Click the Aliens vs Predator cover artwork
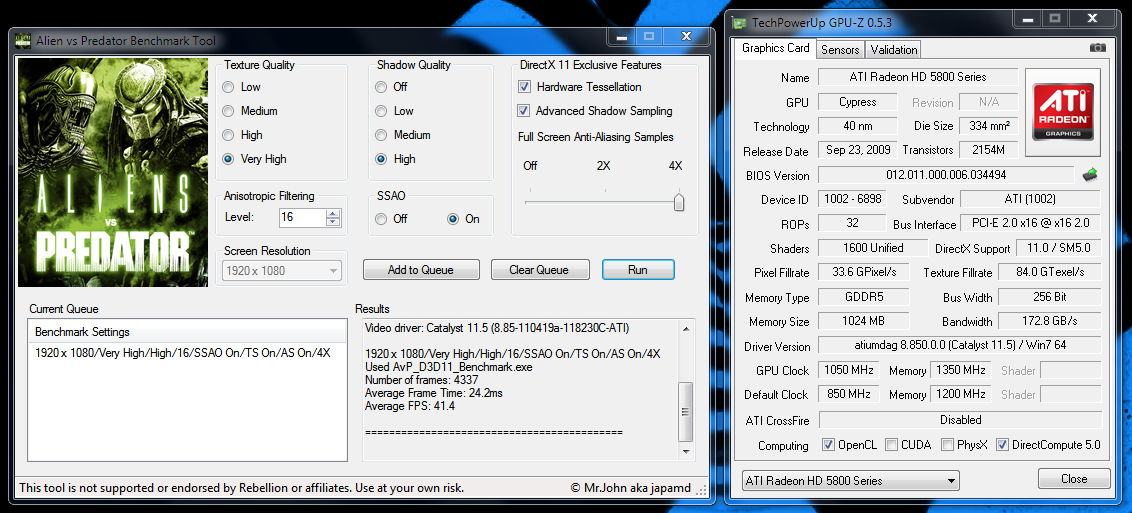The image size is (1132, 513). click(113, 172)
